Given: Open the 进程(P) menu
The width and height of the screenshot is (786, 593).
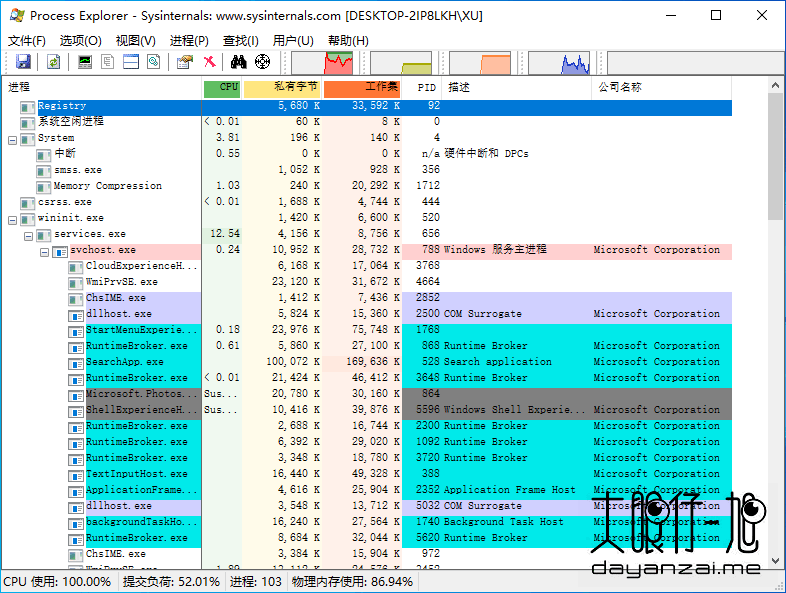Looking at the screenshot, I should 189,41.
